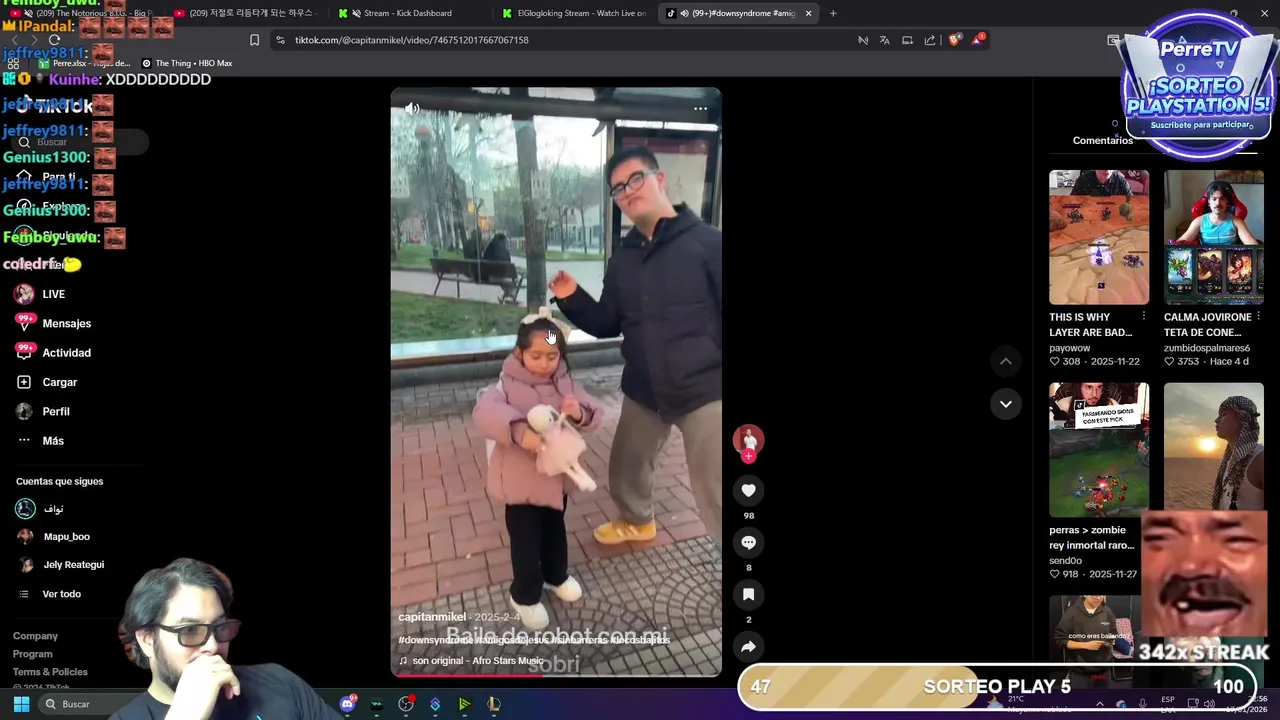Open a new browser tab
Screen dimensions: 1280x720
[833, 13]
